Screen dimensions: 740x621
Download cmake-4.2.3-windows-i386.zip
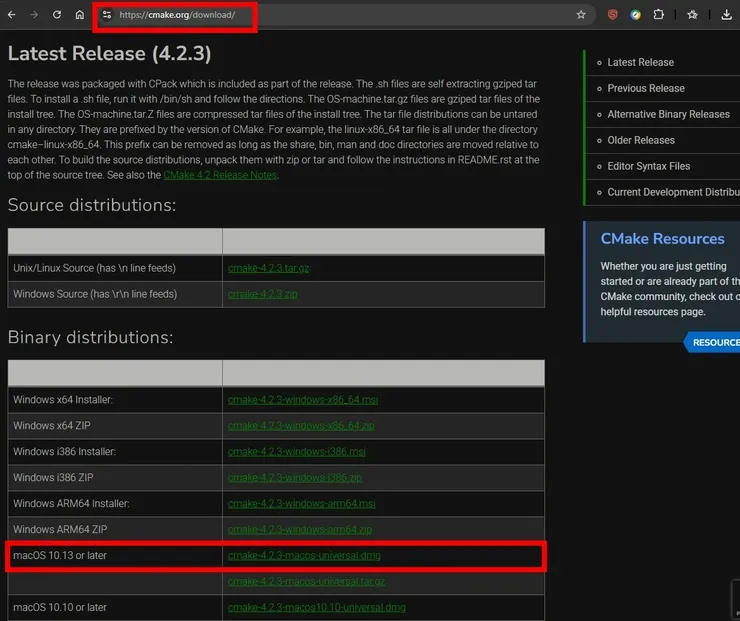pyautogui.click(x=295, y=478)
